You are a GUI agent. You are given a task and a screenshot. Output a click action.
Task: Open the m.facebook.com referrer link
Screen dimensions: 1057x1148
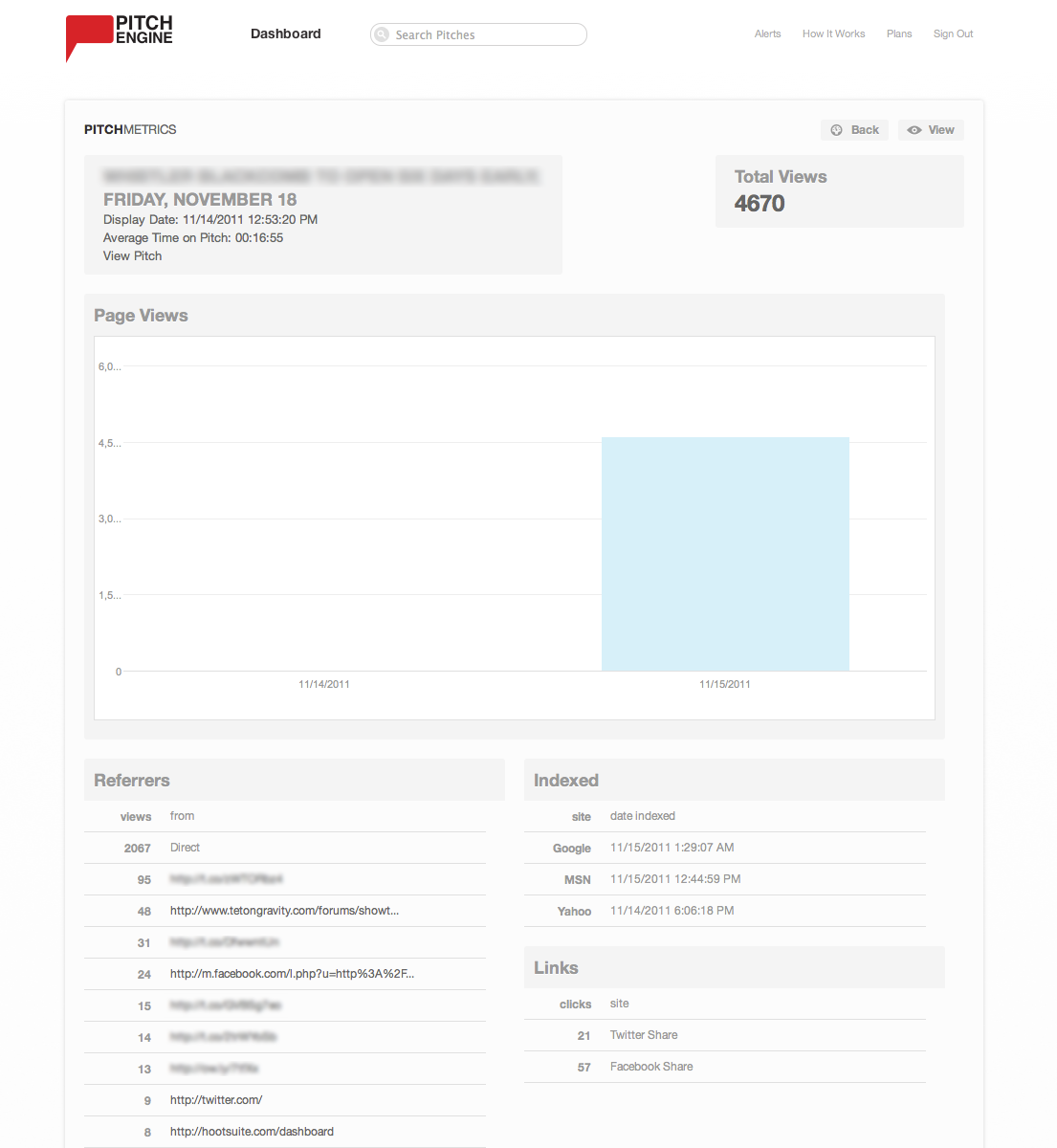[292, 974]
